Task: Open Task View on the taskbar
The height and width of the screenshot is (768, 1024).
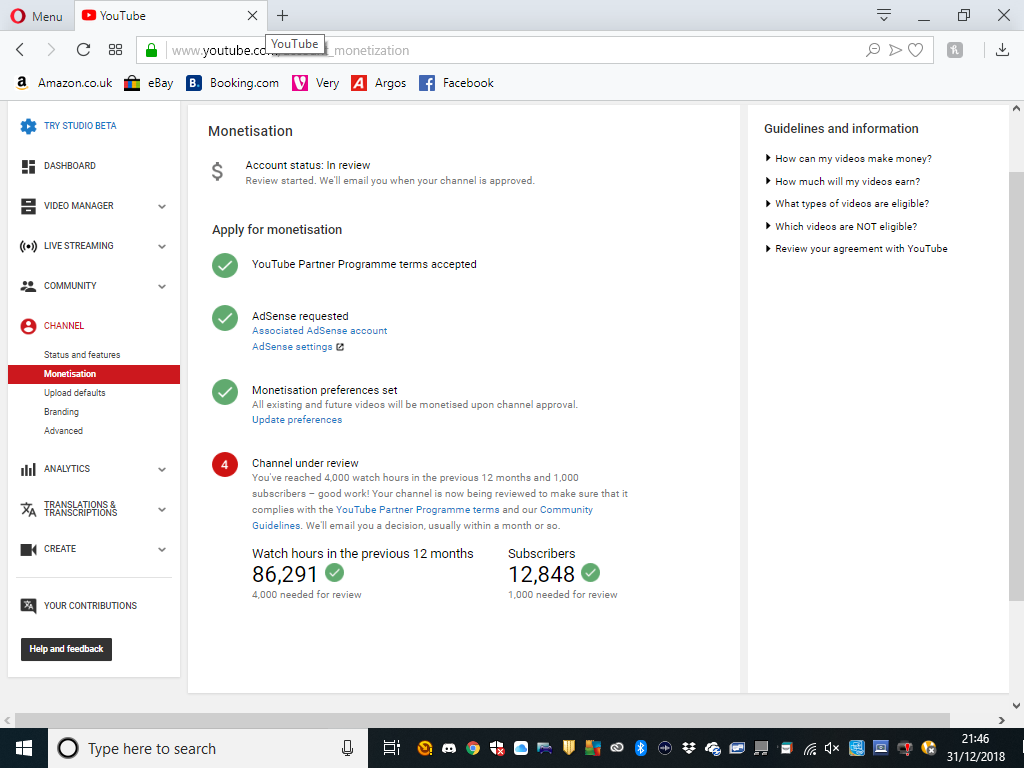Action: click(x=391, y=748)
